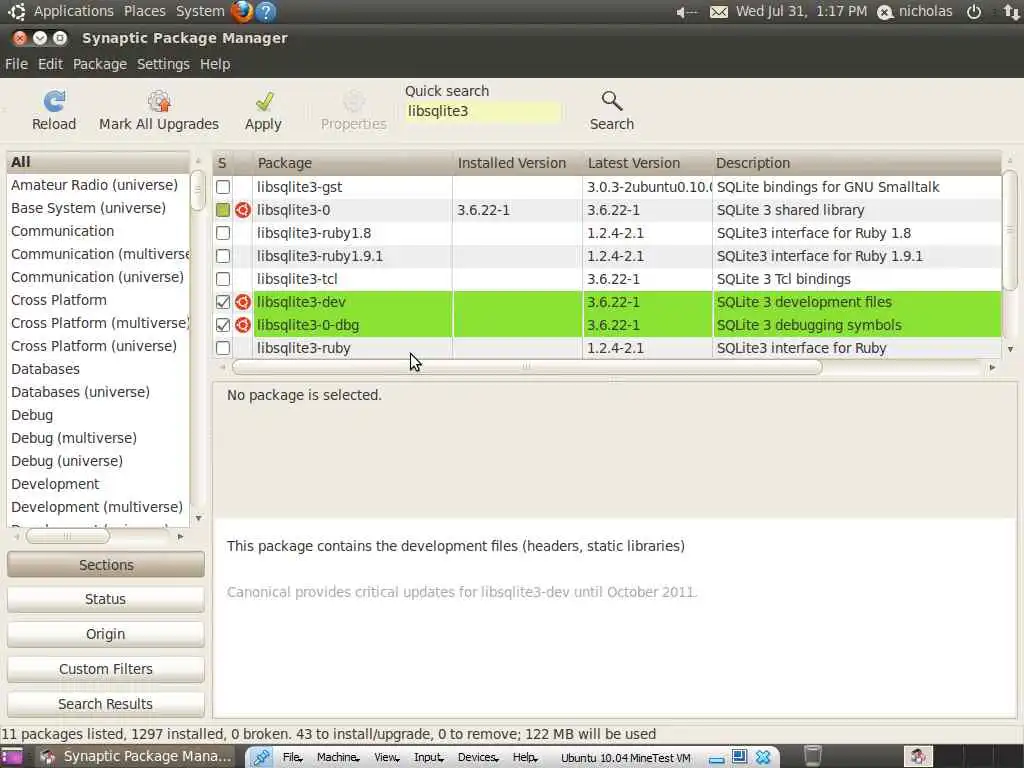Click the clock showing Wed Jul 31

pyautogui.click(x=801, y=12)
